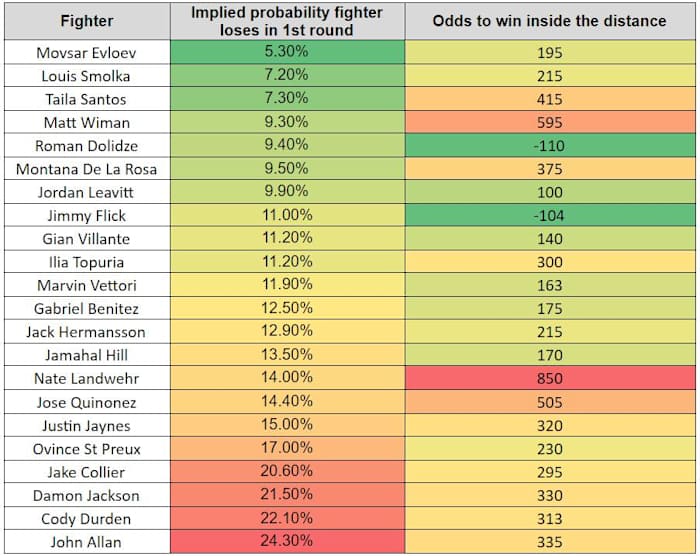
Task: Click Roman Dolidze's green -110 odds cell
Action: [x=549, y=145]
